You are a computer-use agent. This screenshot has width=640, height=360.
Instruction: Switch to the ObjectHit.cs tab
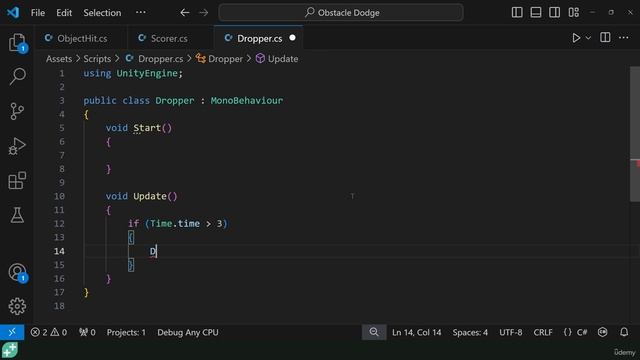[x=81, y=38]
